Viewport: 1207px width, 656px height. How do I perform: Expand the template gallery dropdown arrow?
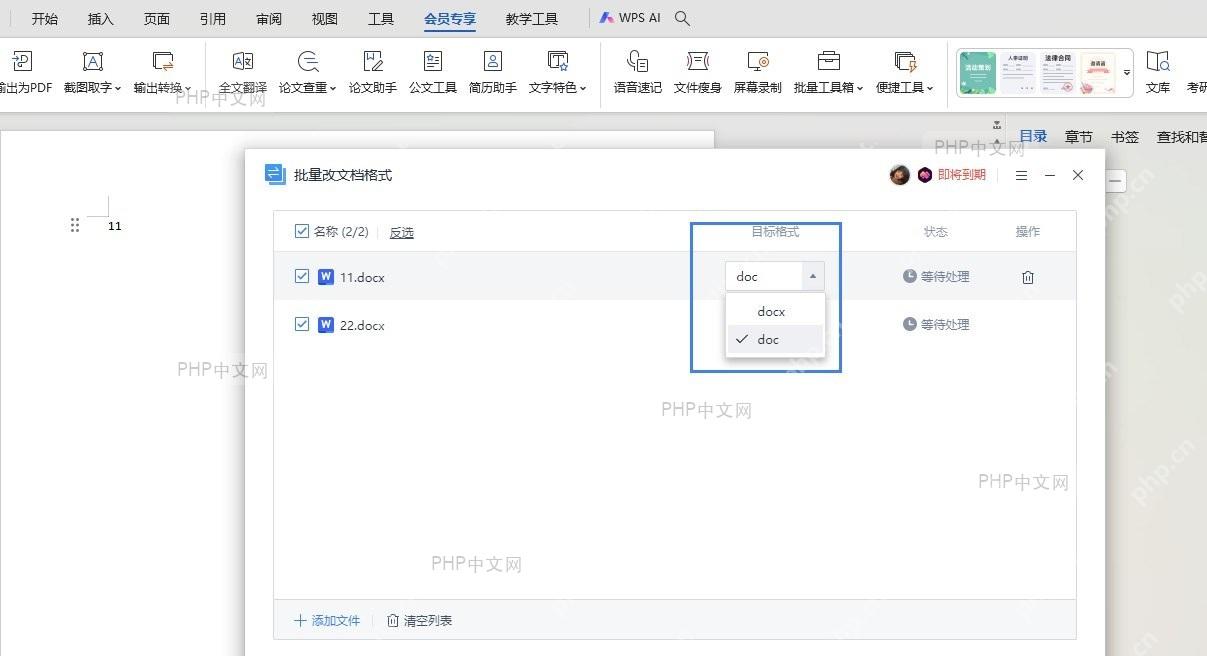(x=1127, y=73)
